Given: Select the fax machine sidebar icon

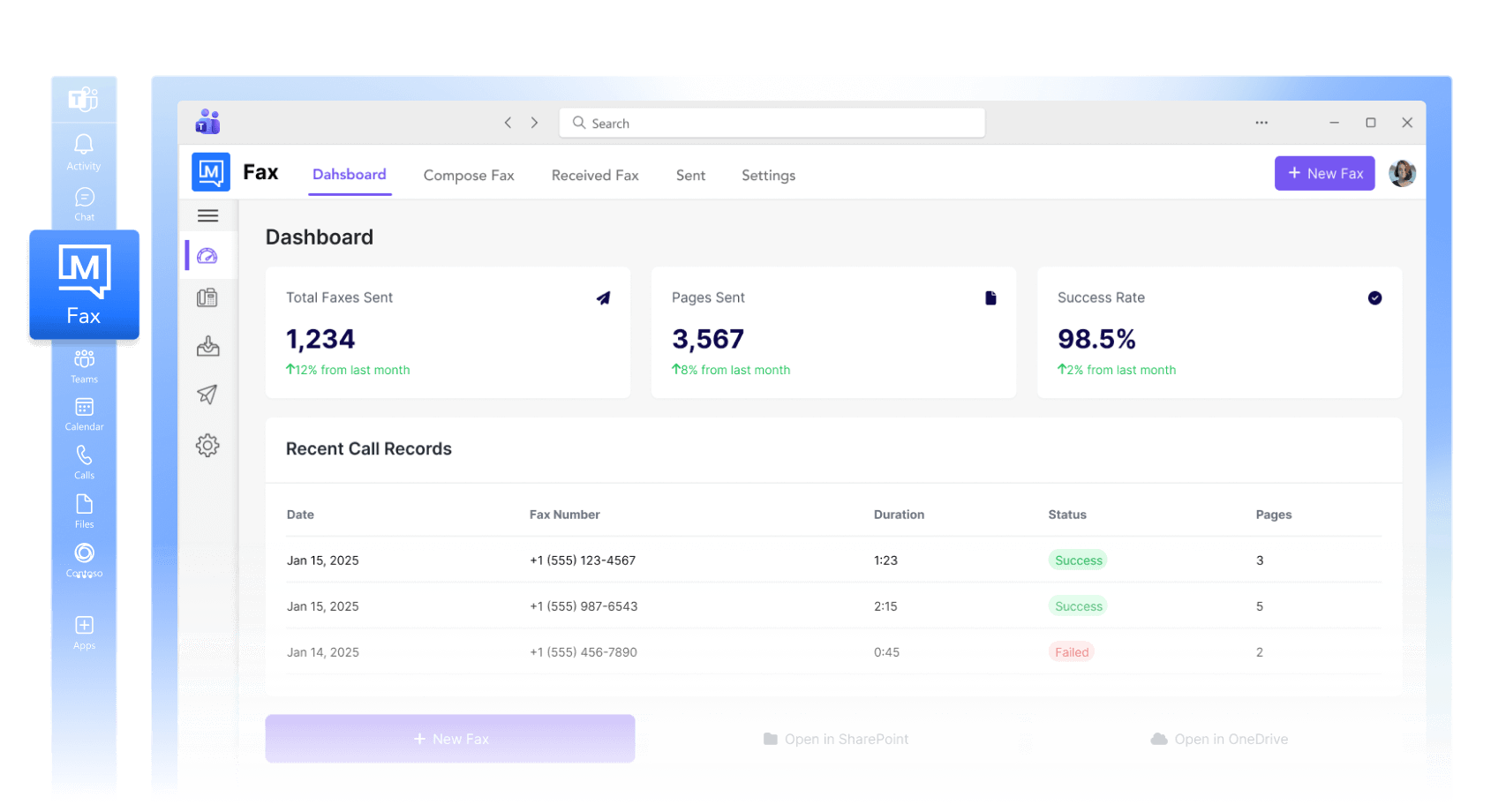Looking at the screenshot, I should click(x=207, y=298).
